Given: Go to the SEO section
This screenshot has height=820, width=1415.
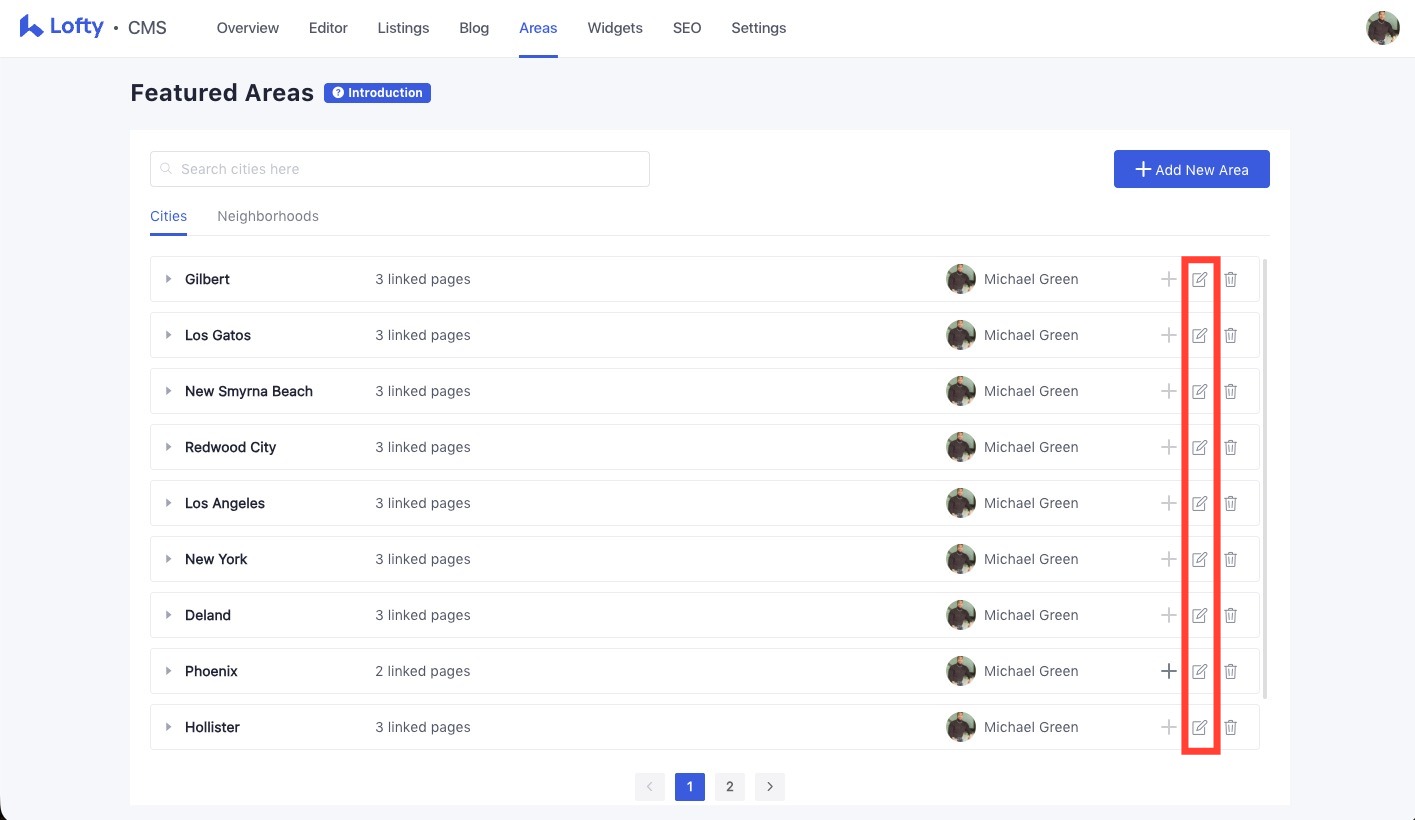Looking at the screenshot, I should (686, 28).
